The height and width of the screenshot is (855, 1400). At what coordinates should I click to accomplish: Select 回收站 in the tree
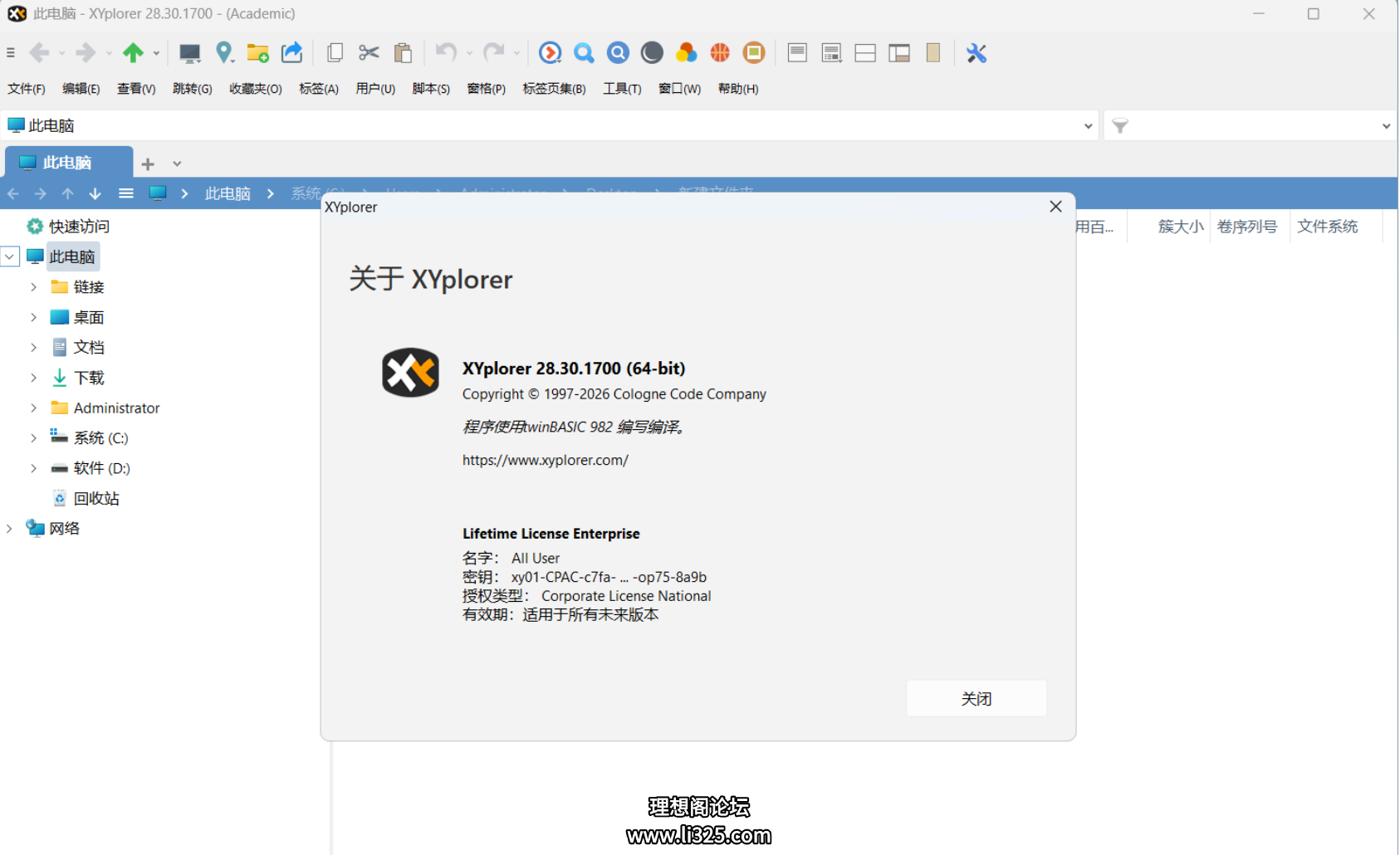96,499
